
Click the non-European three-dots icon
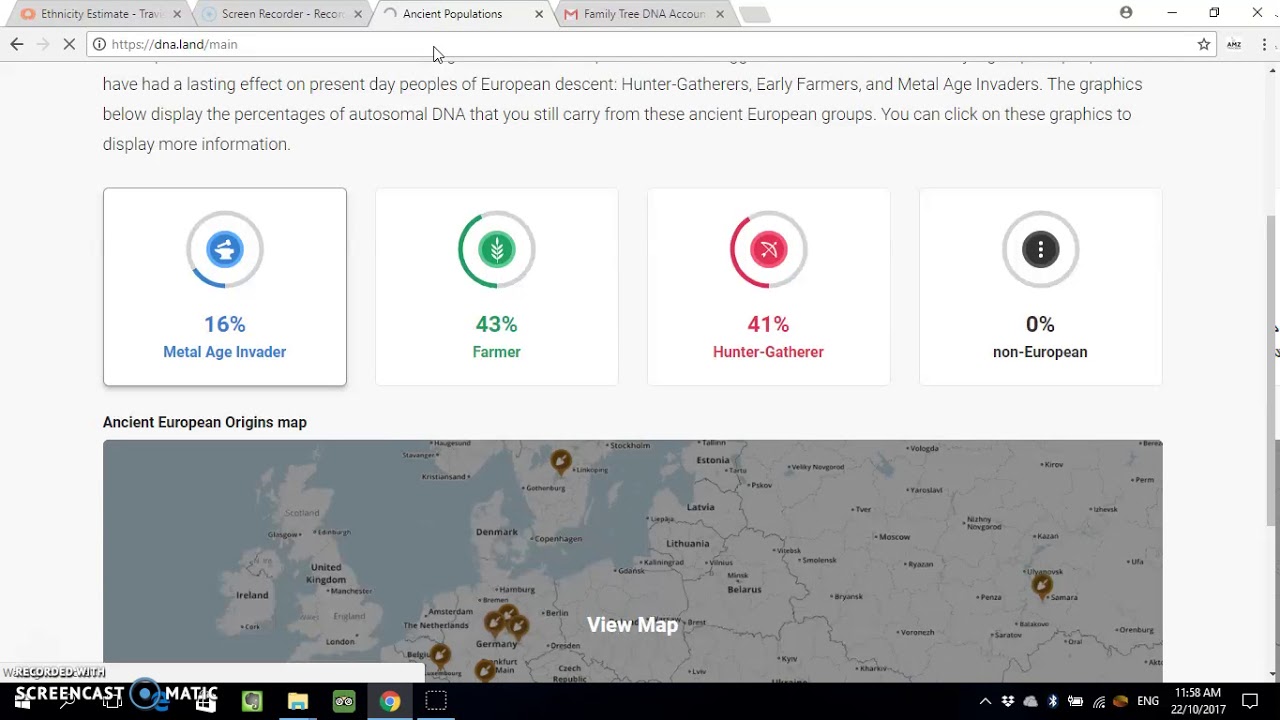click(x=1040, y=249)
